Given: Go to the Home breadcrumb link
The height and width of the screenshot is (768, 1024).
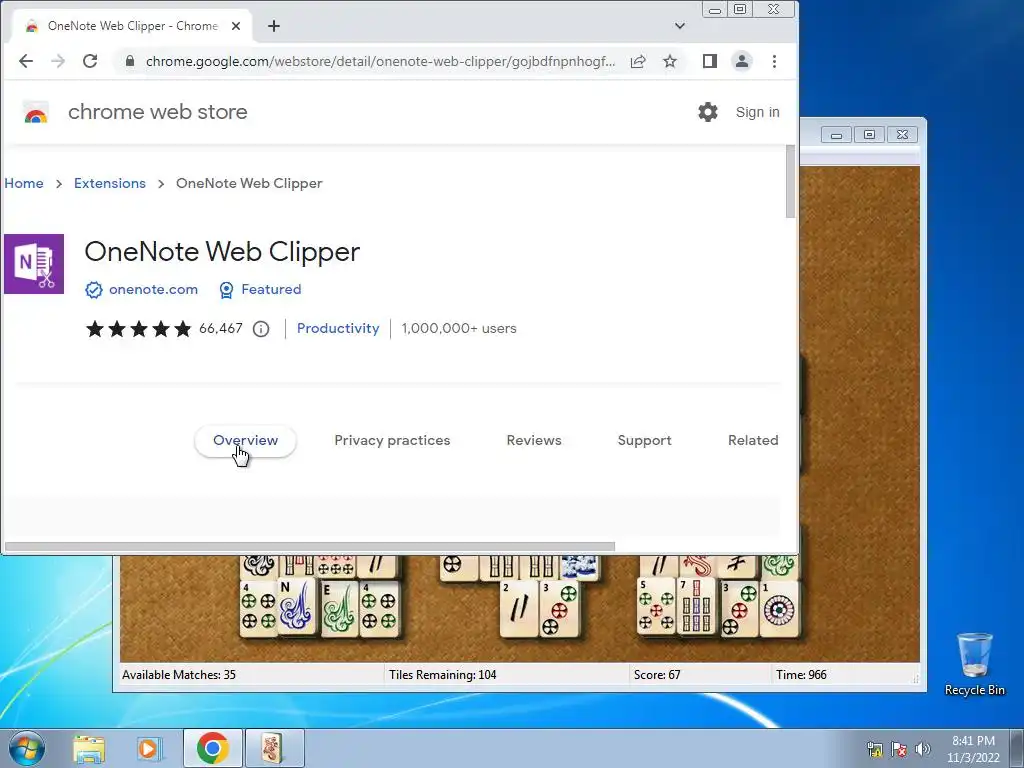Looking at the screenshot, I should pyautogui.click(x=24, y=184).
